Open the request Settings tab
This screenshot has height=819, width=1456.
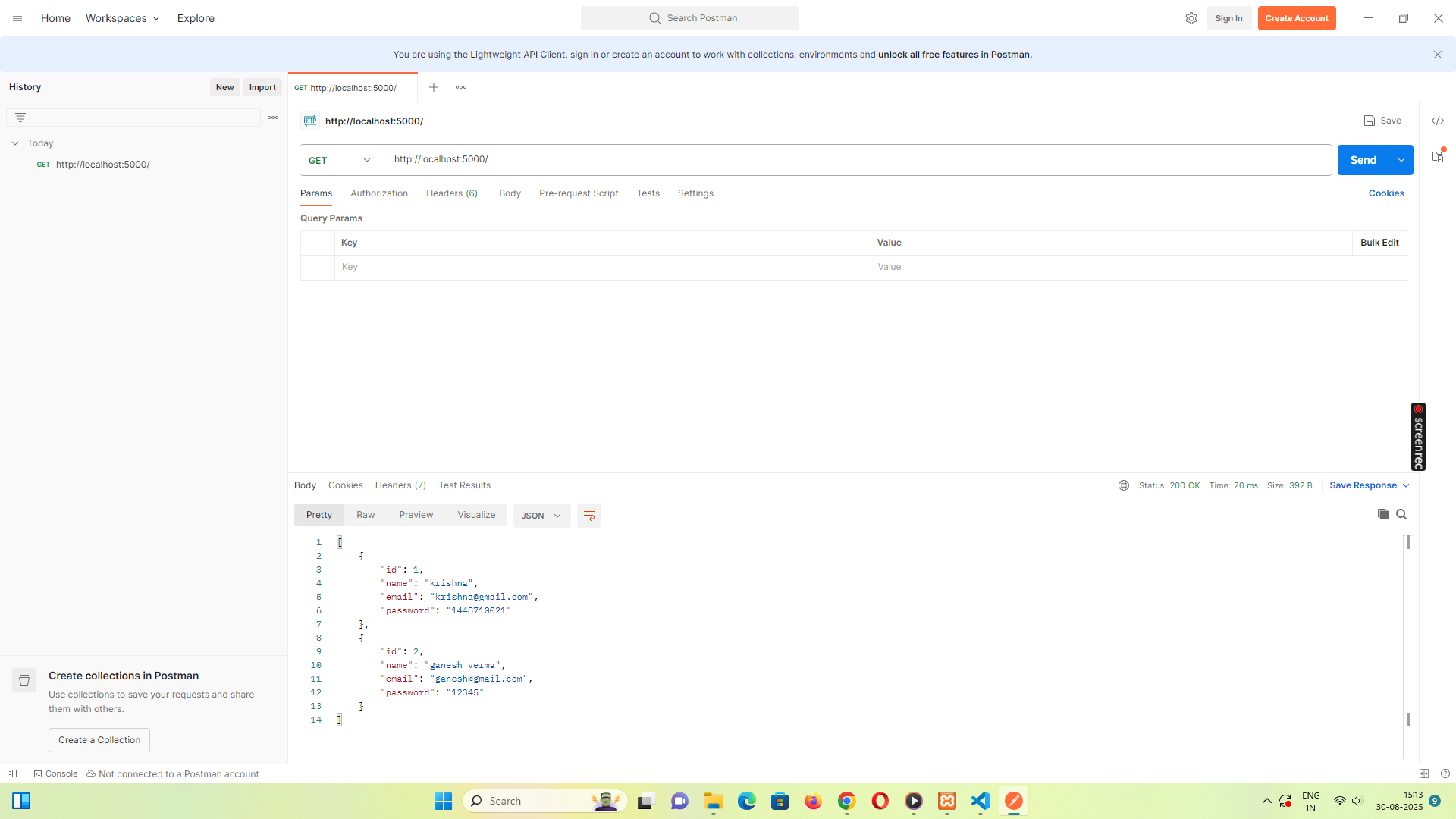695,193
